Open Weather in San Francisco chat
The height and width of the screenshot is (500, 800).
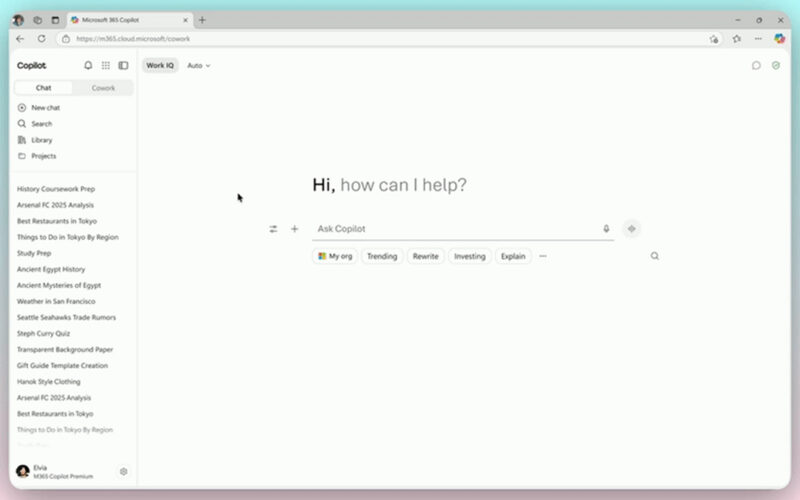[56, 302]
